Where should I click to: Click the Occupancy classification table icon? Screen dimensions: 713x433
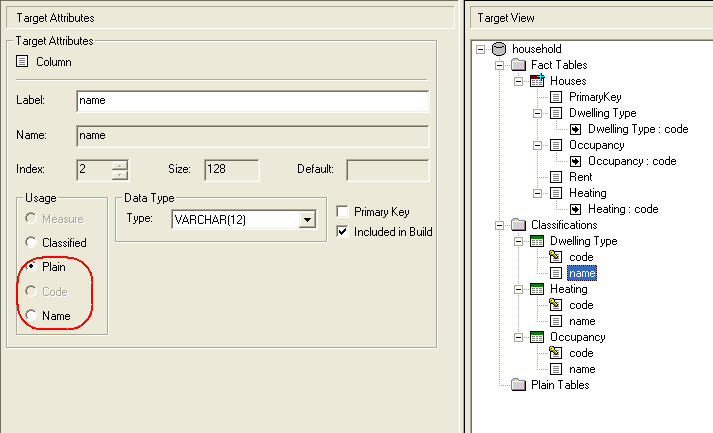(x=537, y=337)
